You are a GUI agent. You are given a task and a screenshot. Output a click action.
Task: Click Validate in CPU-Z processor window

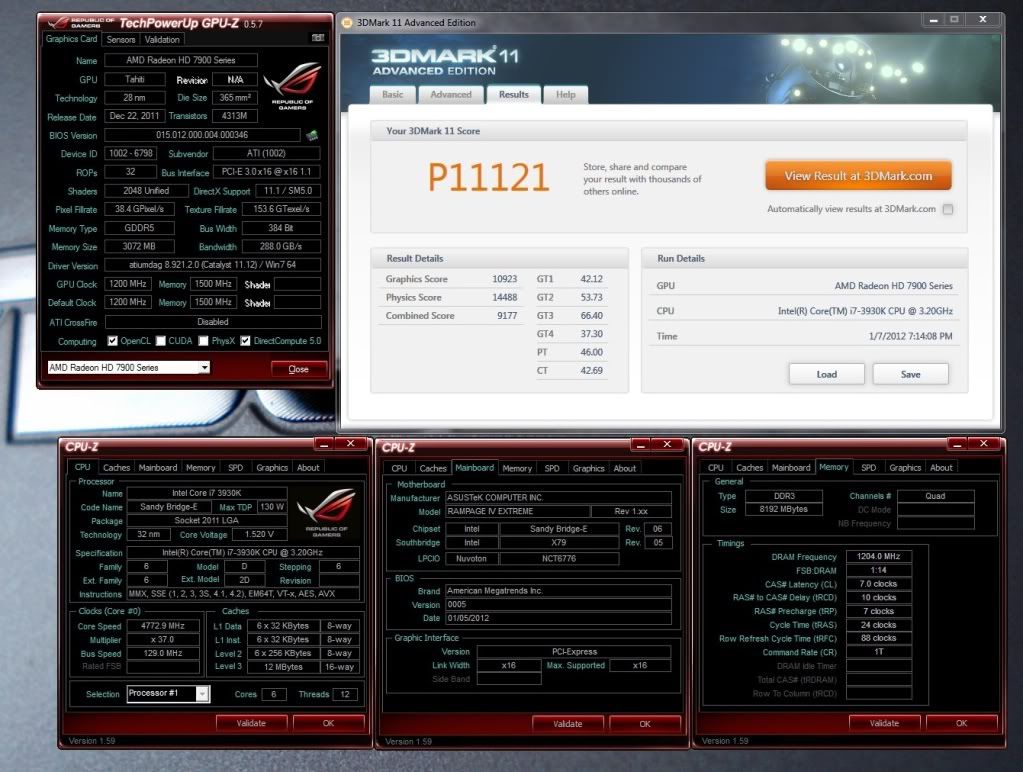[251, 723]
